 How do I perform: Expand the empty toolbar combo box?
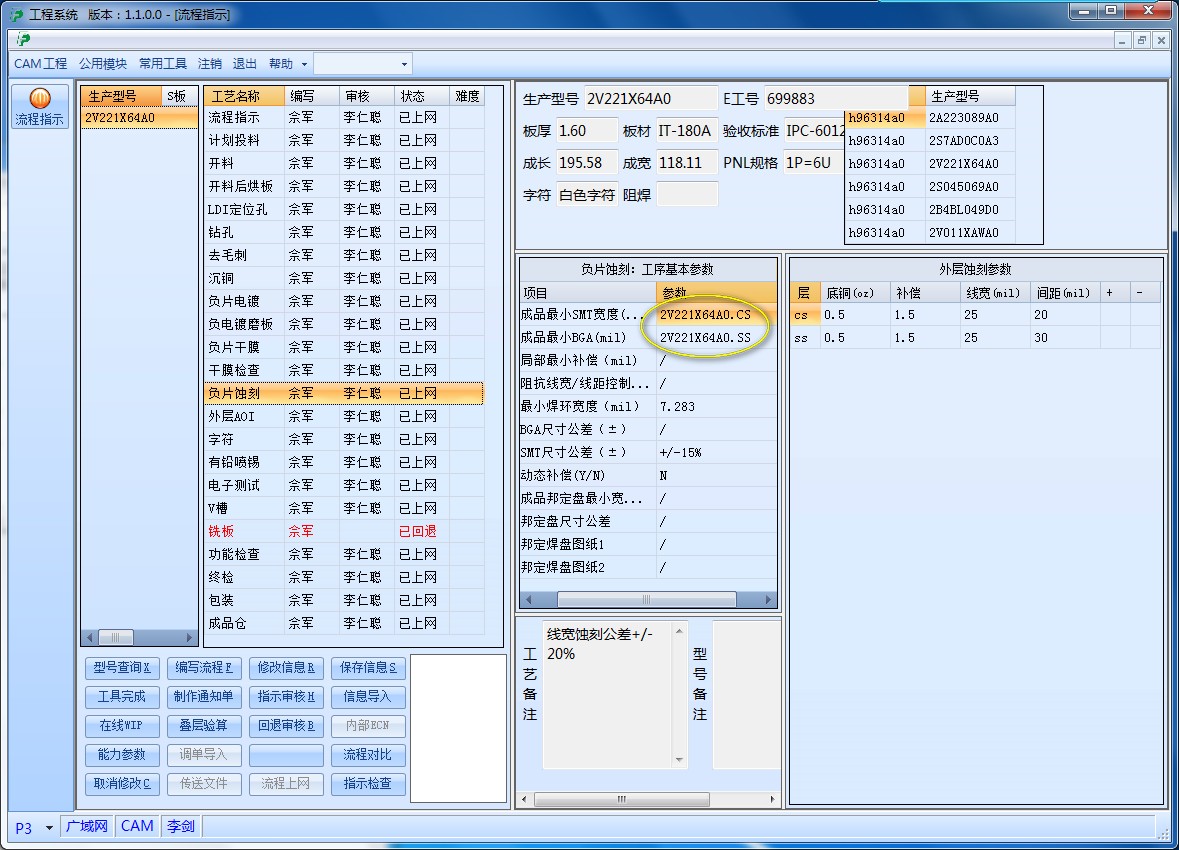coord(404,64)
